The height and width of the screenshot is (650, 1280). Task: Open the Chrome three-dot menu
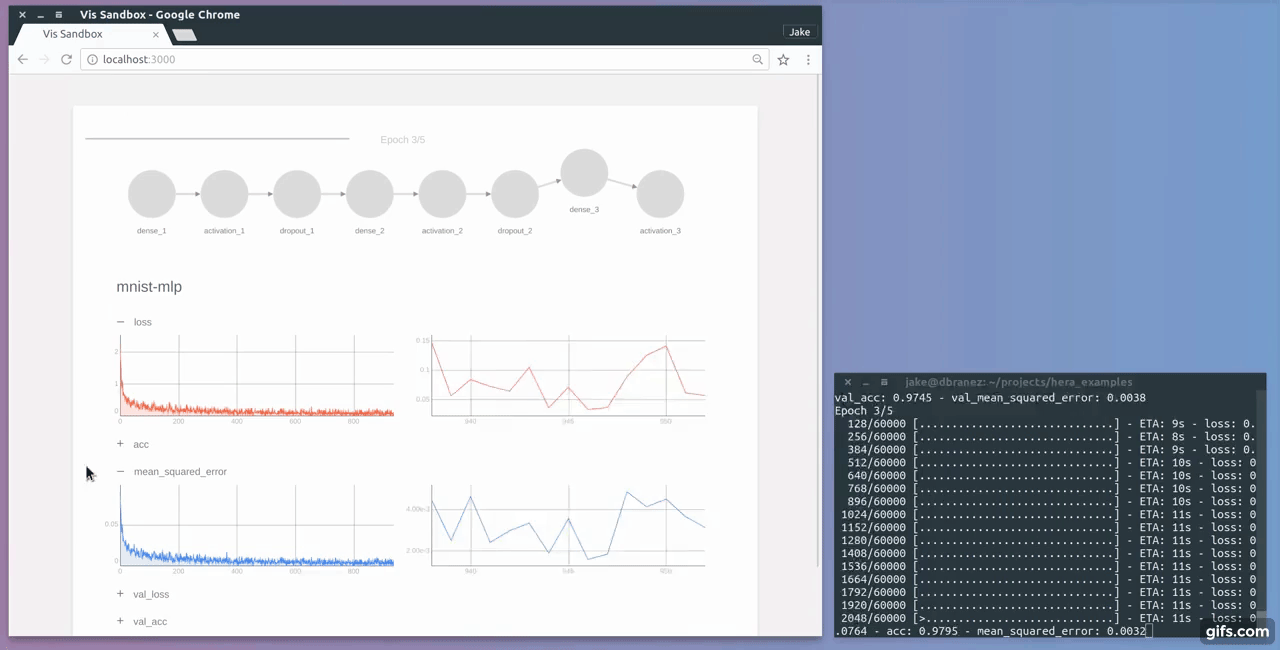point(808,60)
